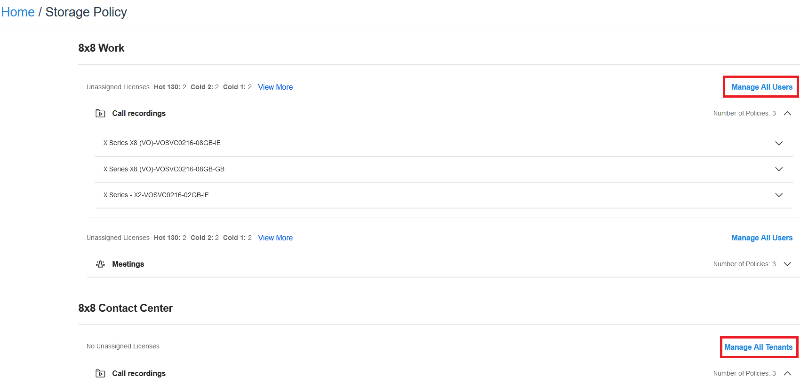Image resolution: width=800 pixels, height=385 pixels.
Task: Open Manage All Users above Meetings
Action: click(x=762, y=238)
